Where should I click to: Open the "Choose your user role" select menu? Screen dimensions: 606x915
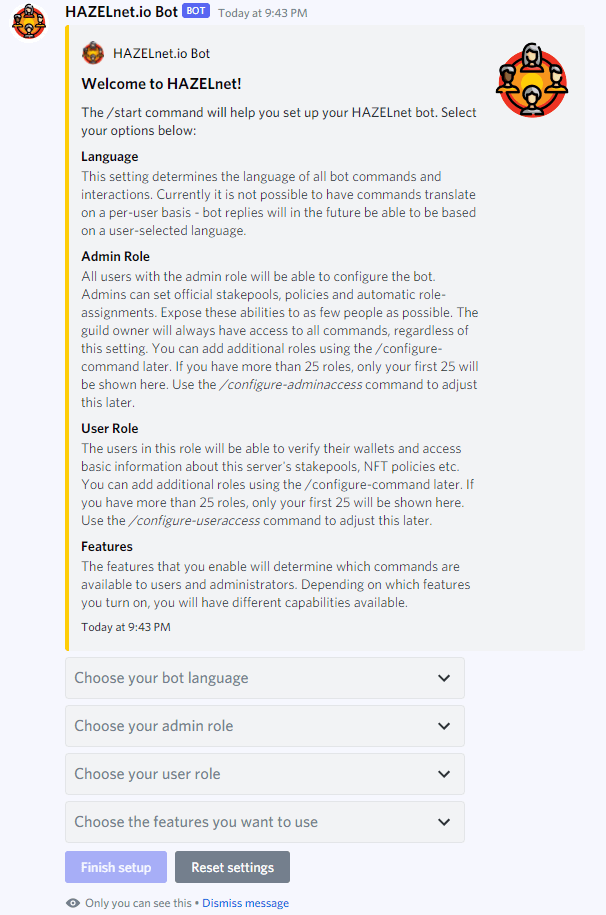pos(250,774)
